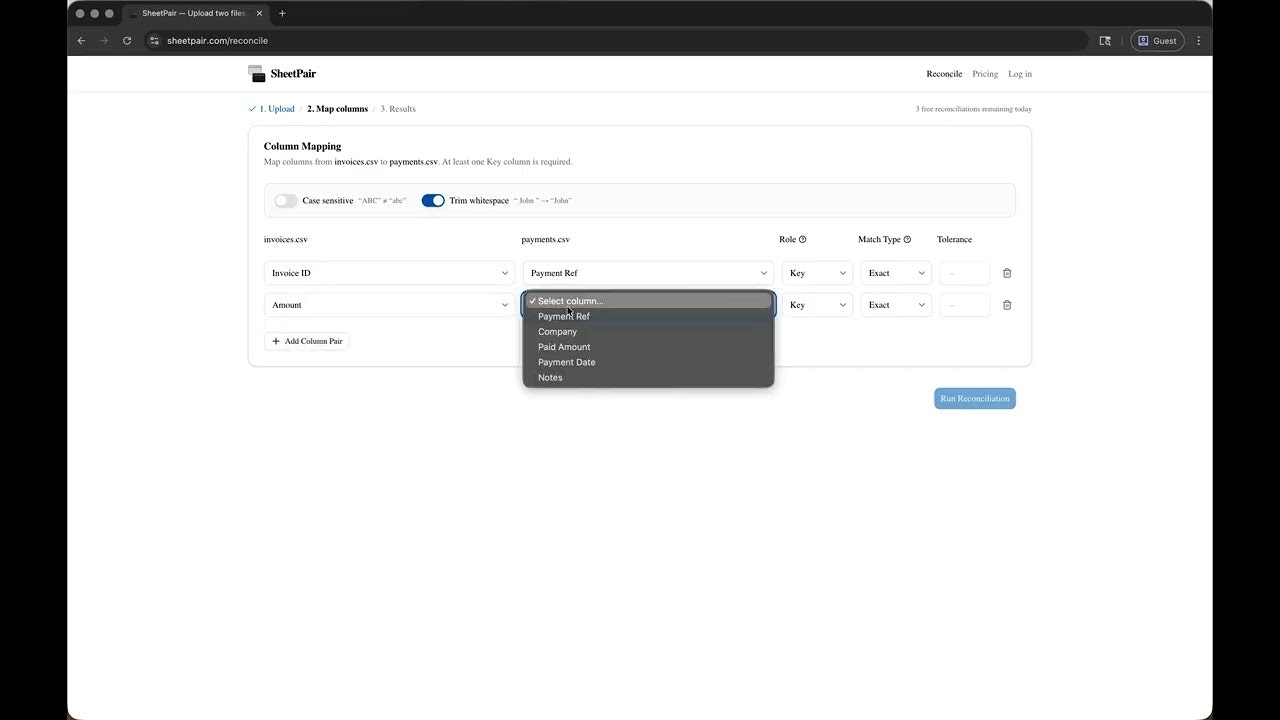The width and height of the screenshot is (1280, 720).
Task: Open the Amount column dropdown
Action: 389,305
